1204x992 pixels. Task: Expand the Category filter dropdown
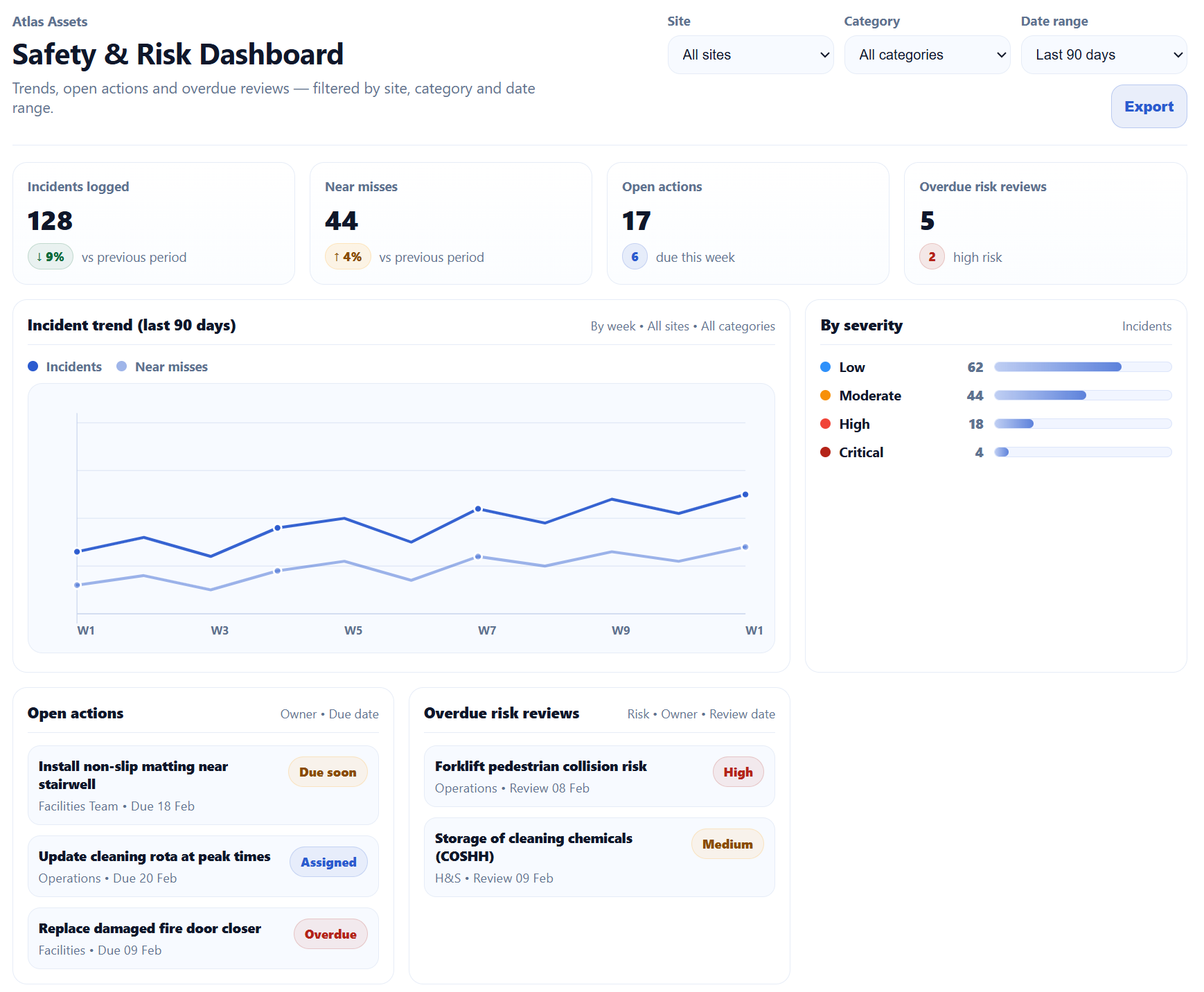[x=927, y=55]
